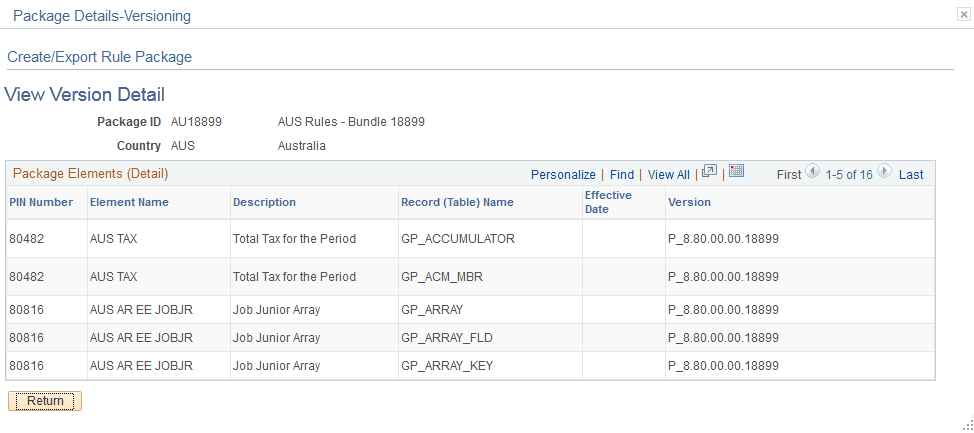
Task: Click the AUS Rules - Bundle 18899 text
Action: [351, 122]
